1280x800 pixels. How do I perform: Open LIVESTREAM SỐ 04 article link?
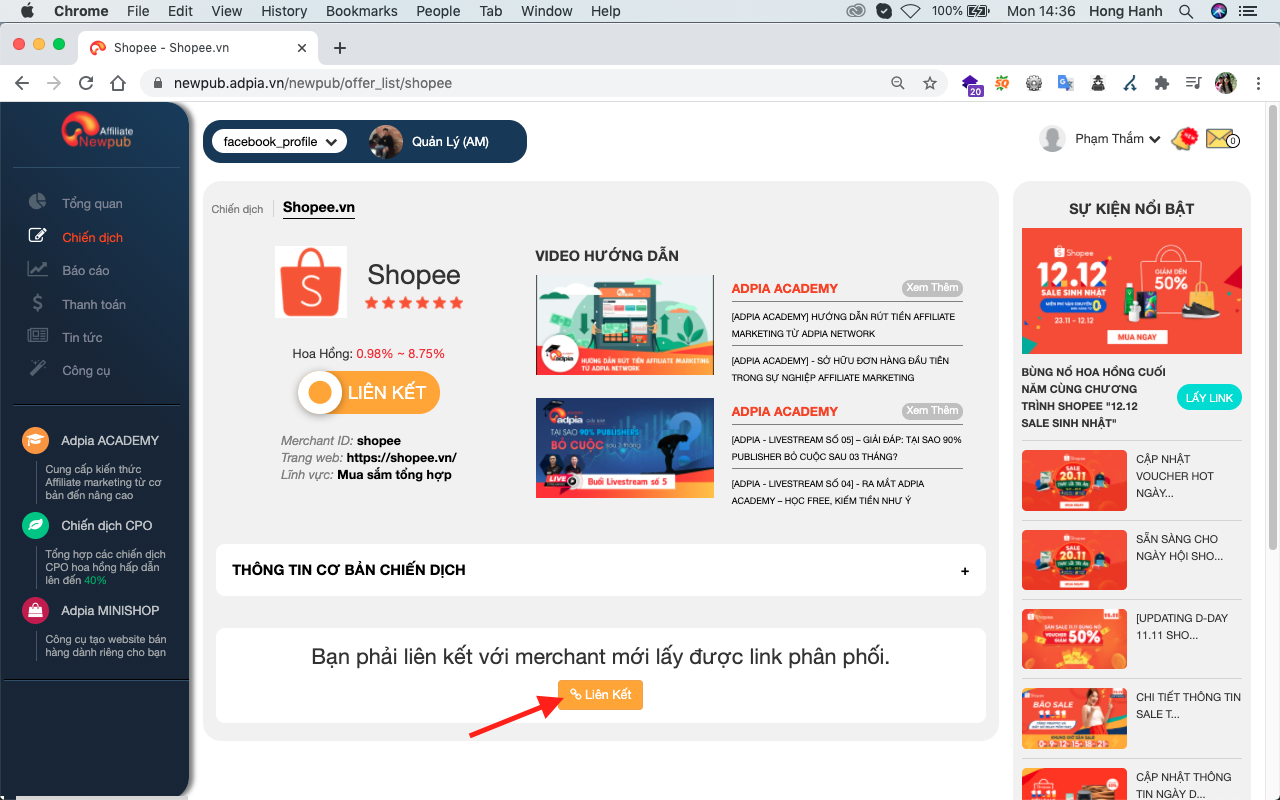coord(827,492)
